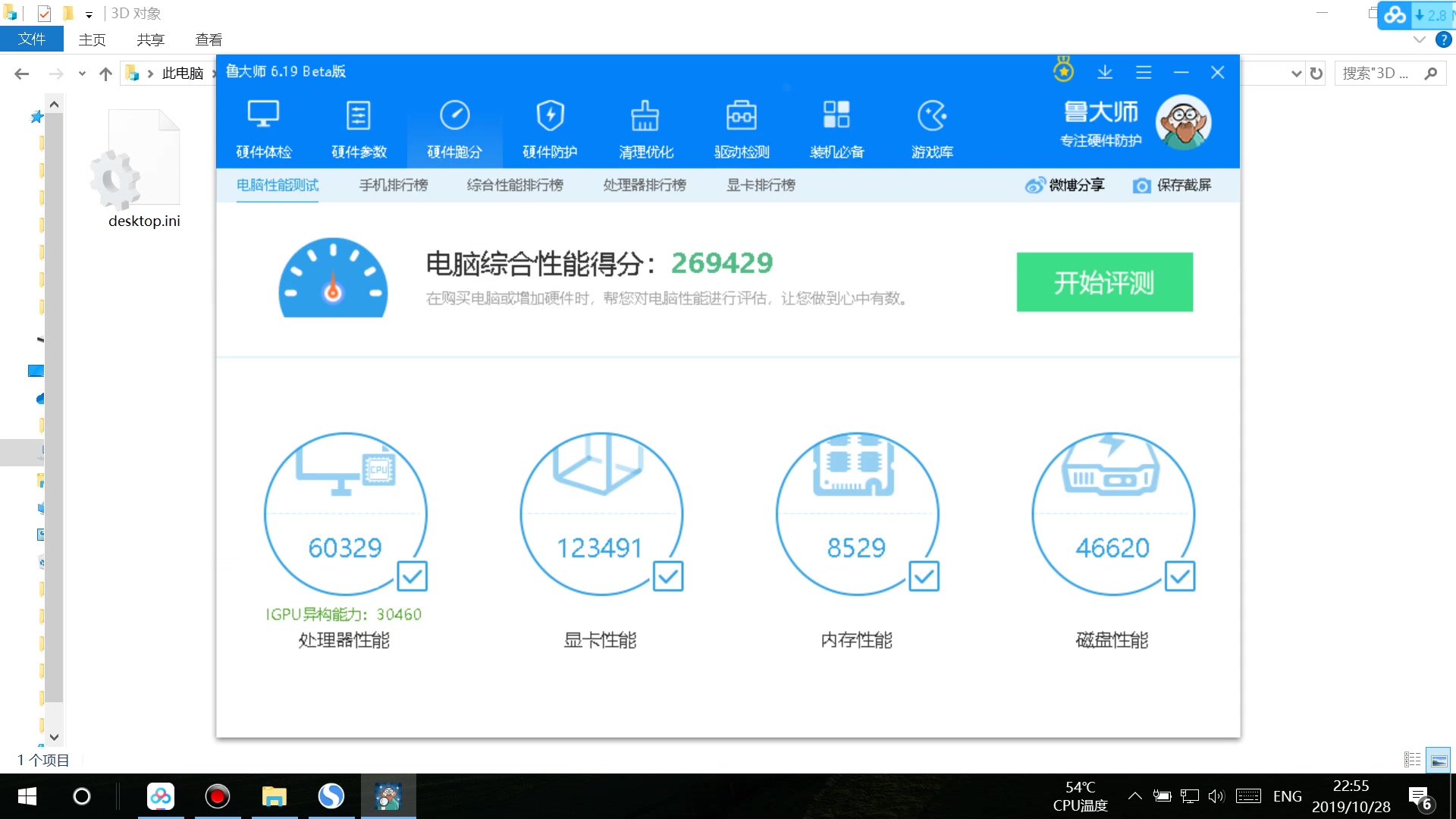Open Sogou browser taskbar icon
Screen dimensions: 1456x819
pos(331,796)
